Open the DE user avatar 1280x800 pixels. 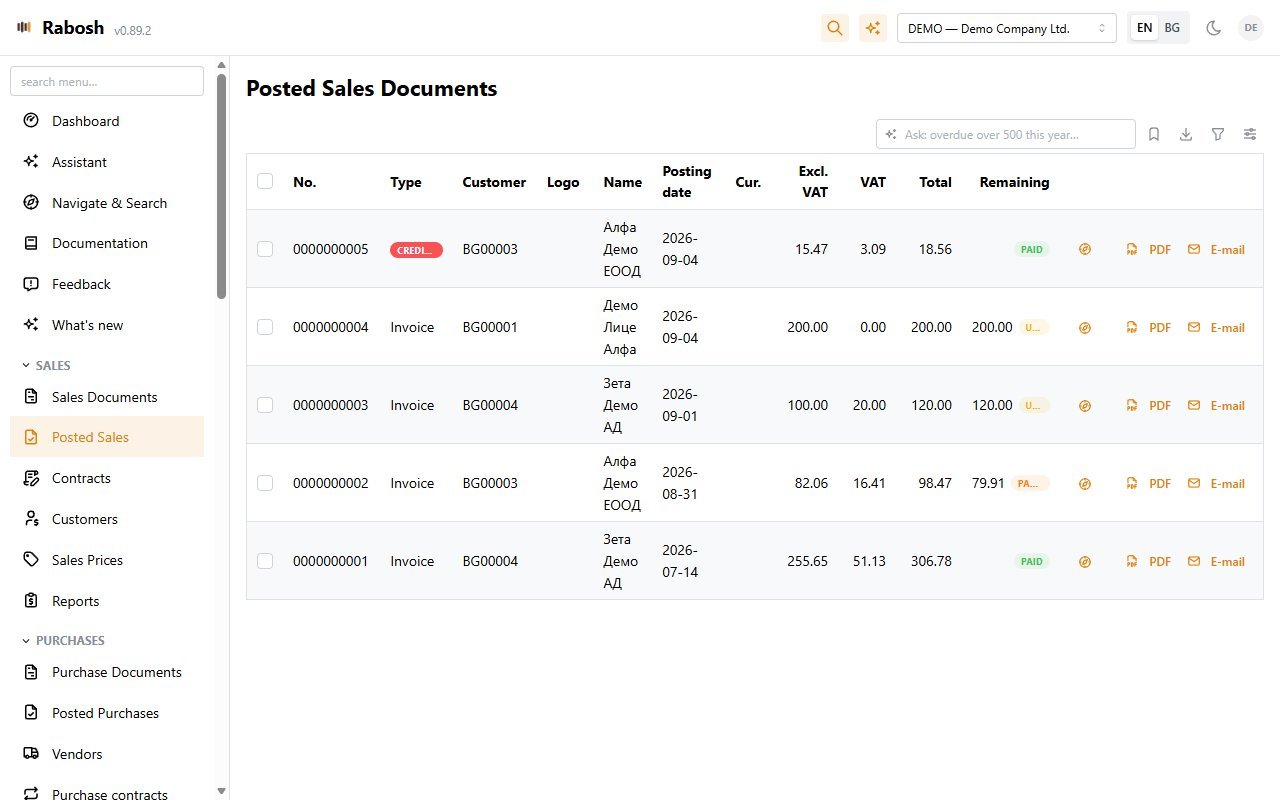pos(1250,28)
